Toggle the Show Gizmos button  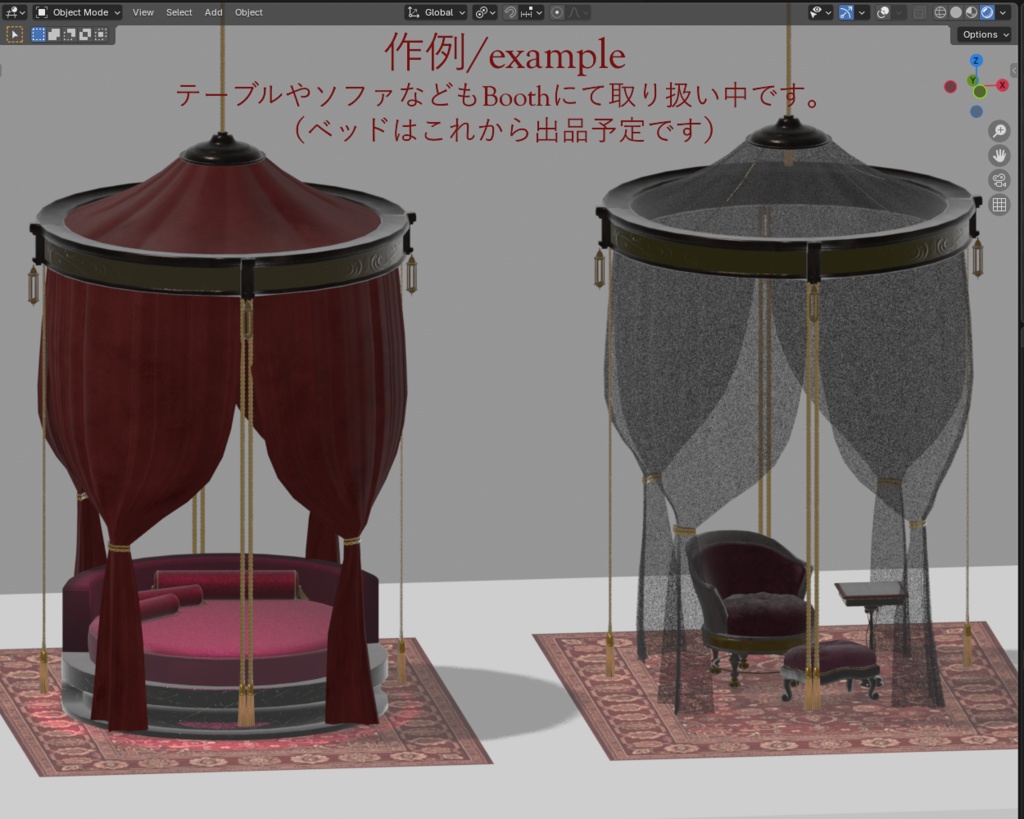[x=846, y=12]
